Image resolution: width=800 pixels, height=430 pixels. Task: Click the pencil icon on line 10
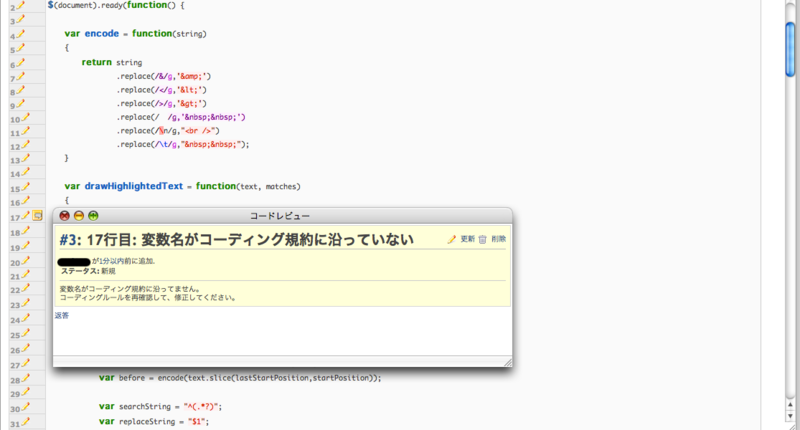[25, 118]
